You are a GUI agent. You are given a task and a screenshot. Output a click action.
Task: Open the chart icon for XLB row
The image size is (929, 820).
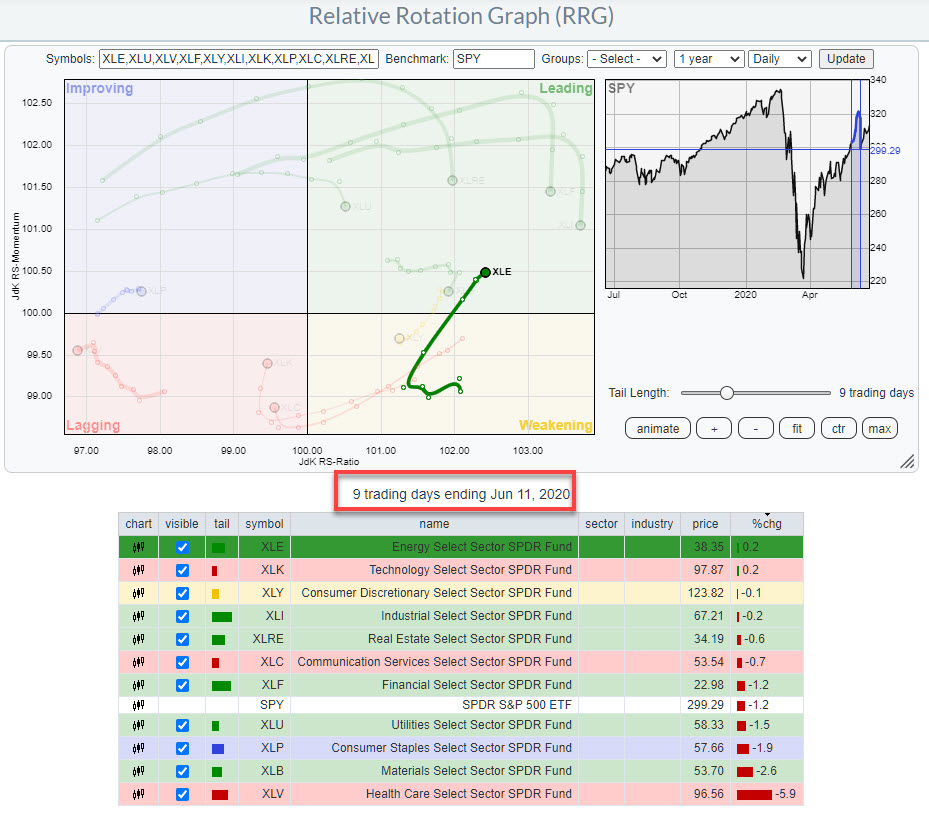138,771
